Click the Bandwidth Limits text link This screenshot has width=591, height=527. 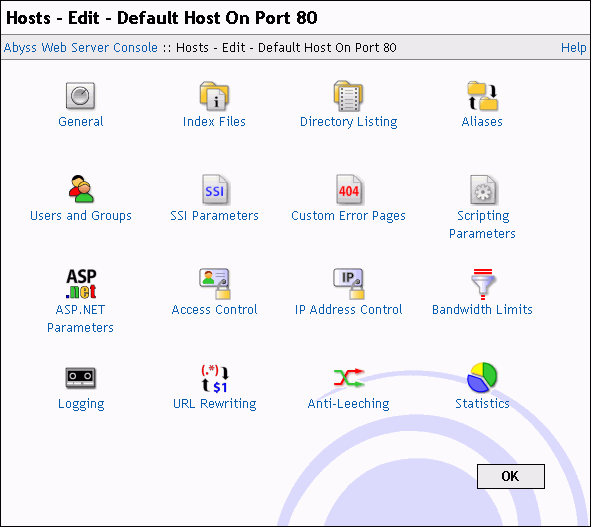(482, 309)
